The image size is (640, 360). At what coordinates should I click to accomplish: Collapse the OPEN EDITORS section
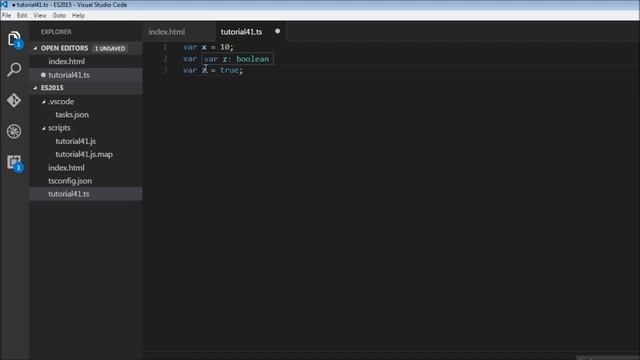tap(36, 48)
